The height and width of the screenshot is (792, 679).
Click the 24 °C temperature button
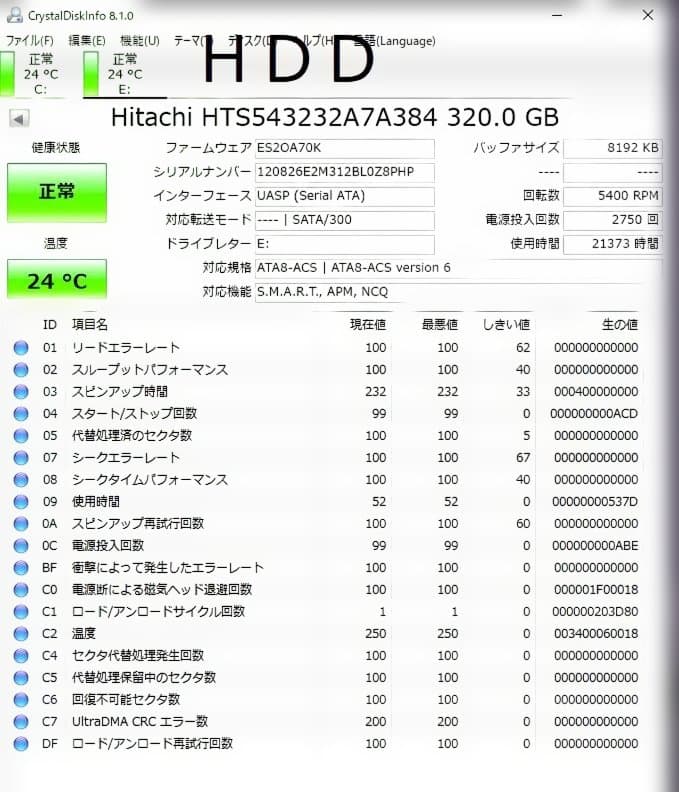pos(57,279)
